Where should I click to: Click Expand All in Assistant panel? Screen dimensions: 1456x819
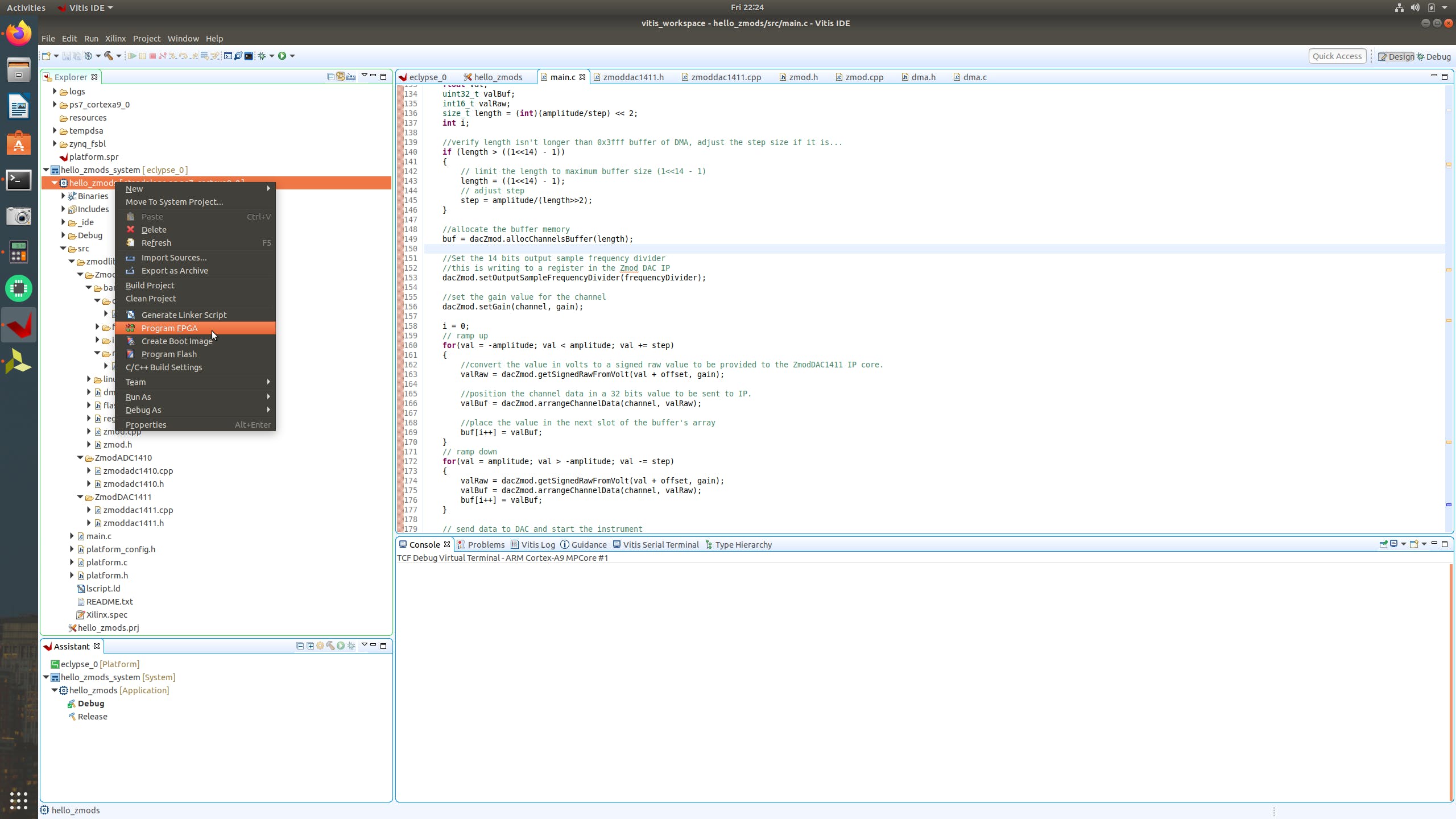(x=311, y=646)
